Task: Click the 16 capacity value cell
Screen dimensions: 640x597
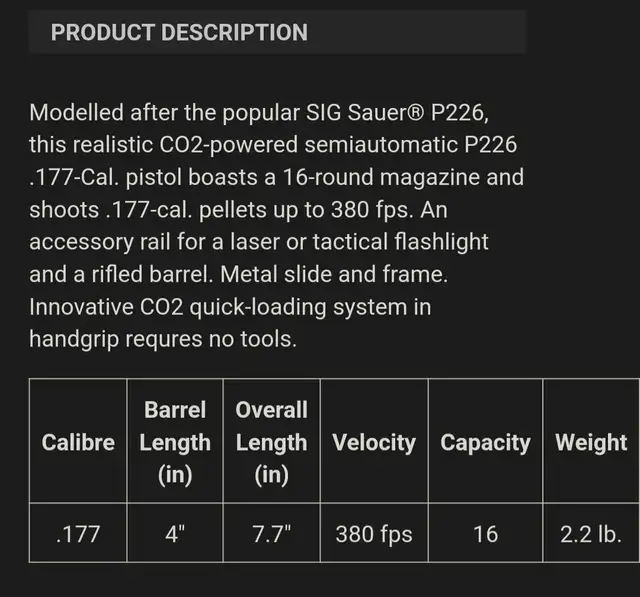Action: [x=485, y=533]
